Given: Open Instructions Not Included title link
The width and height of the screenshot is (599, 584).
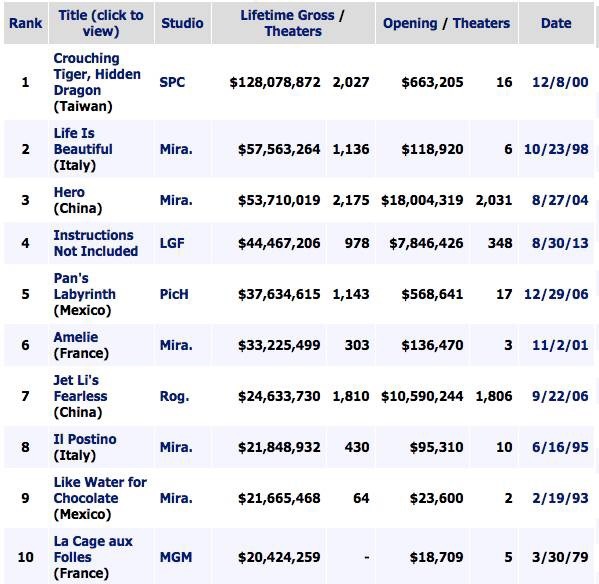Looking at the screenshot, I should point(96,243).
